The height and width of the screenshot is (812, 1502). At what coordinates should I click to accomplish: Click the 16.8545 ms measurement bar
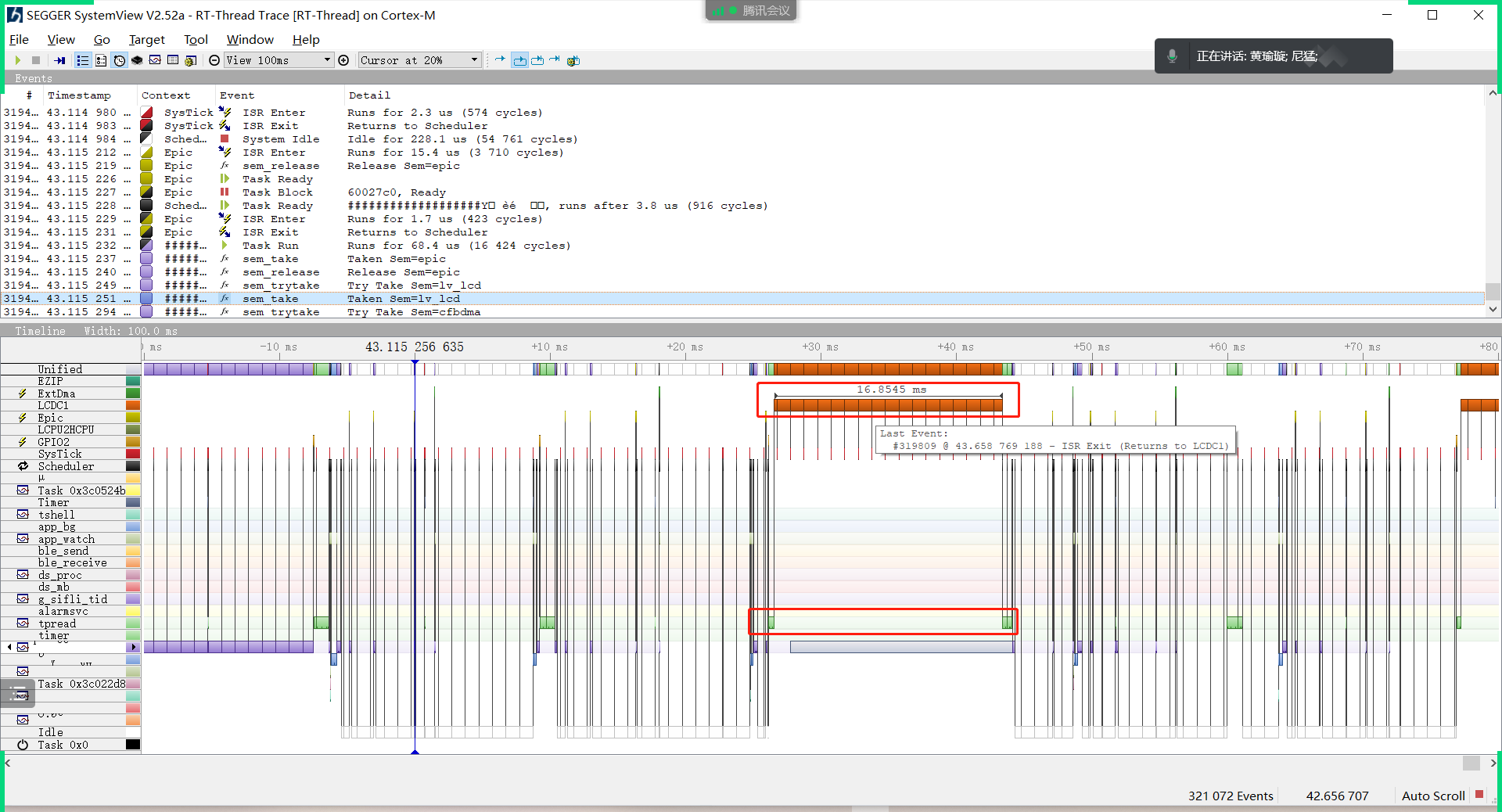tap(888, 404)
